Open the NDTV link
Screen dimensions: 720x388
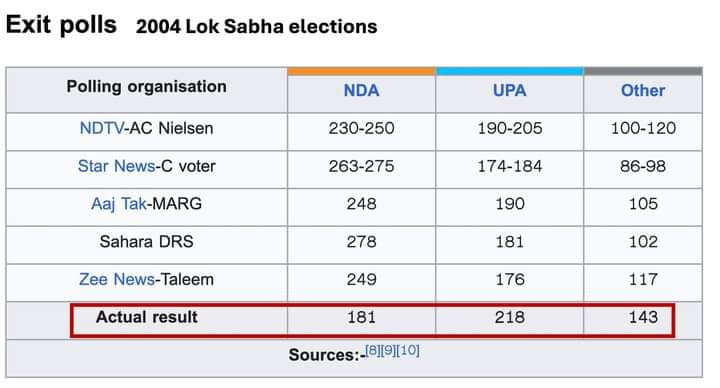(x=101, y=128)
